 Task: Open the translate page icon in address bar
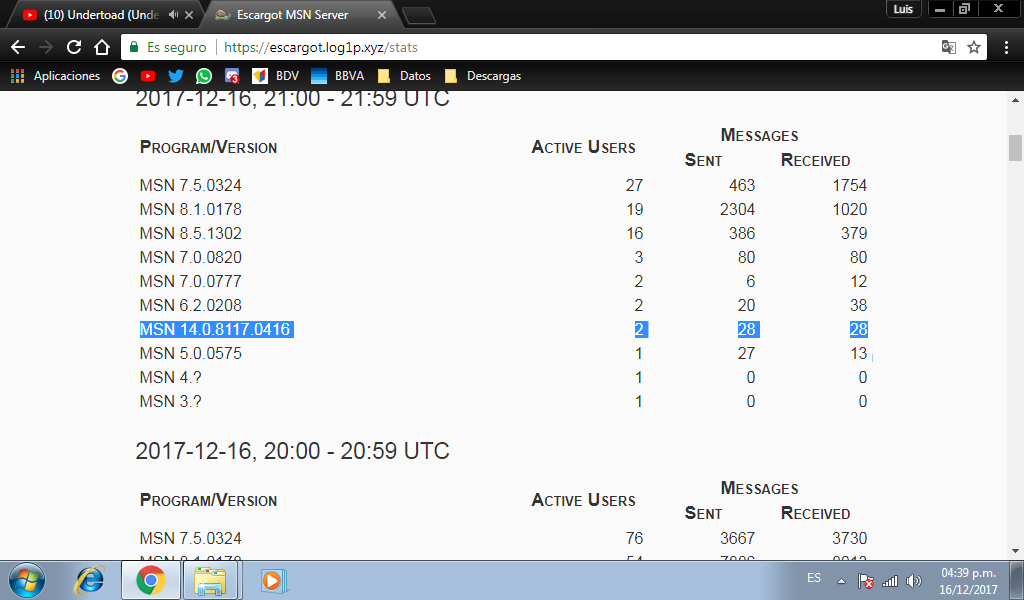(x=948, y=47)
